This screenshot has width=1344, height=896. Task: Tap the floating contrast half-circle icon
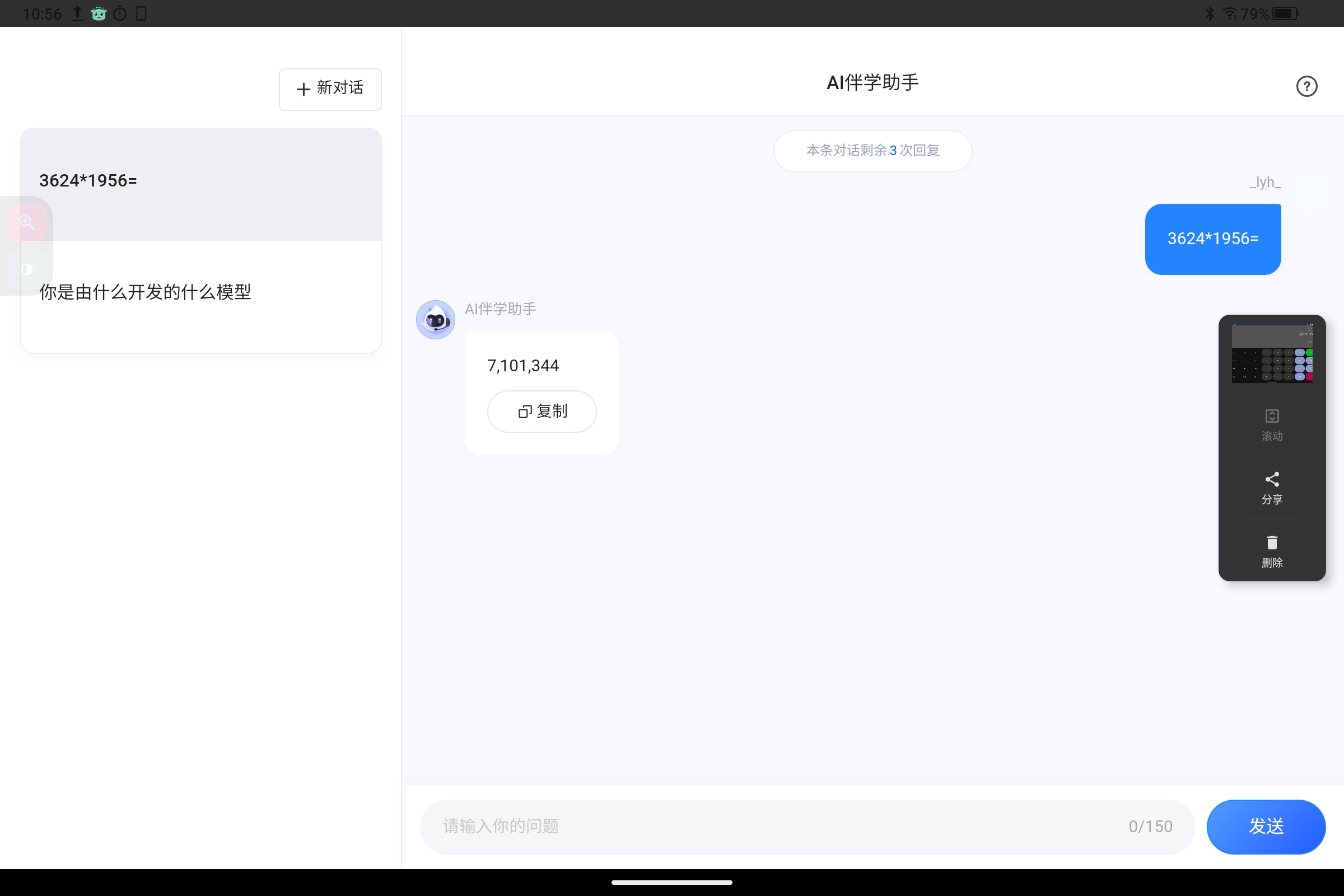click(x=27, y=269)
